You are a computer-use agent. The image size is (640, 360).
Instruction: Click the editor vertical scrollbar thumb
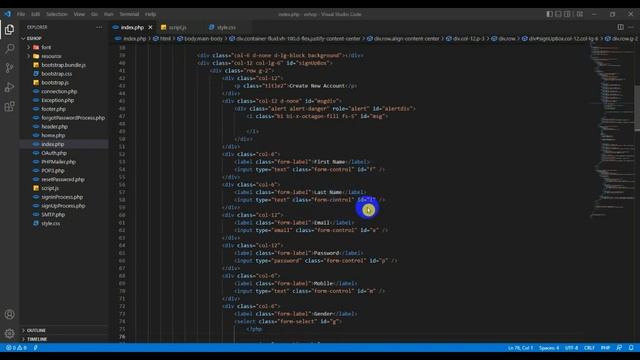637,108
